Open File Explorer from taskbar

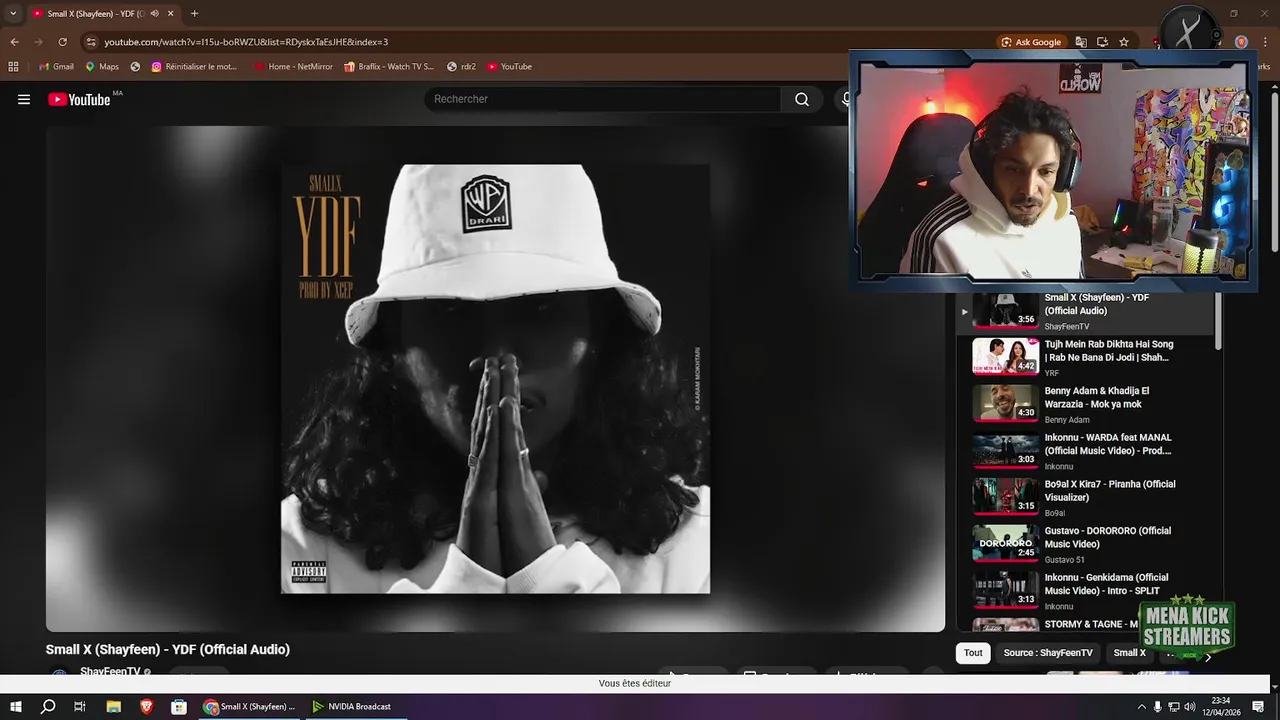pos(114,706)
